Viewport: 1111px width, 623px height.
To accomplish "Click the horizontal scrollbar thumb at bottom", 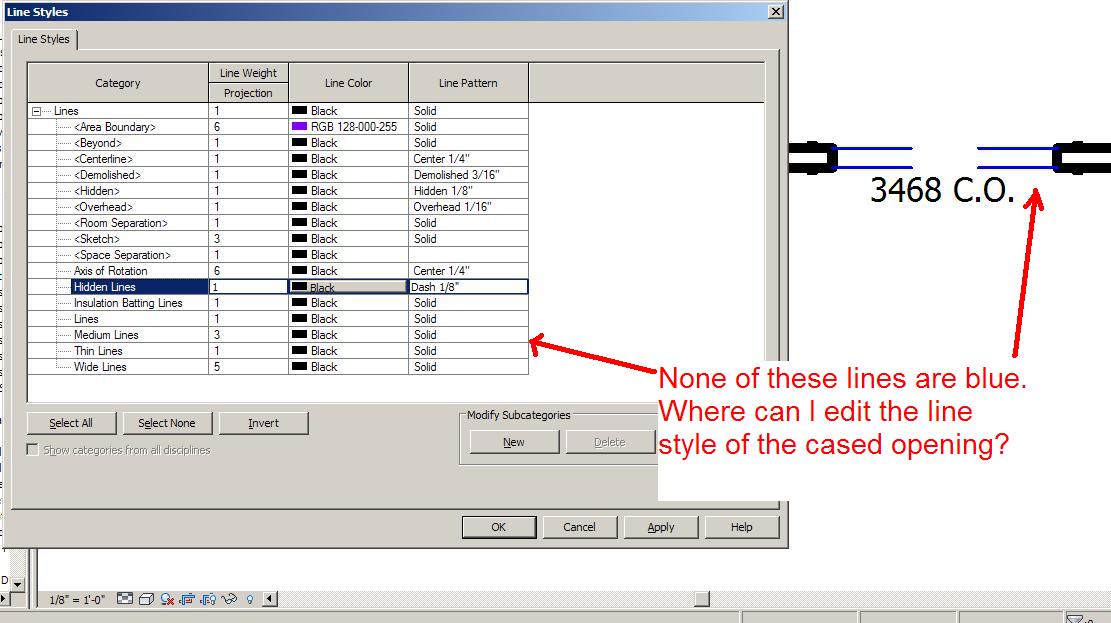I will click(701, 599).
